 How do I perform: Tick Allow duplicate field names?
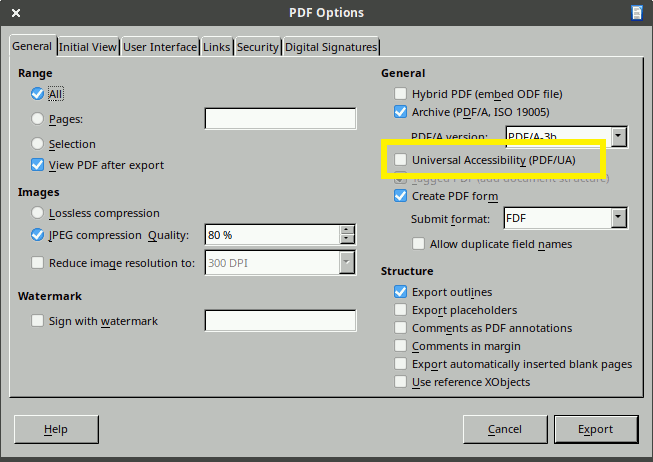419,244
